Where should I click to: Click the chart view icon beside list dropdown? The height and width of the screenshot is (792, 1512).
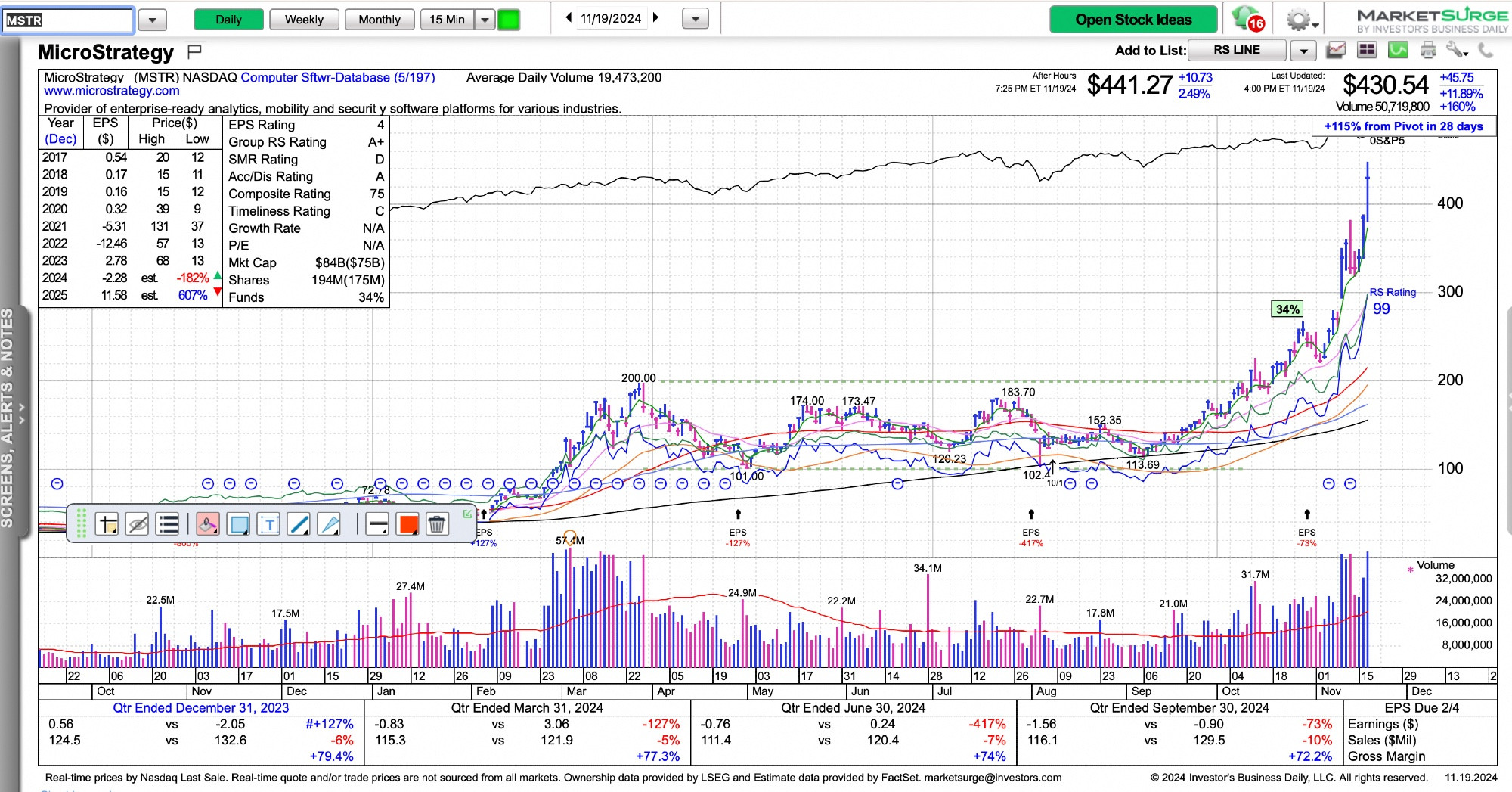1336,51
